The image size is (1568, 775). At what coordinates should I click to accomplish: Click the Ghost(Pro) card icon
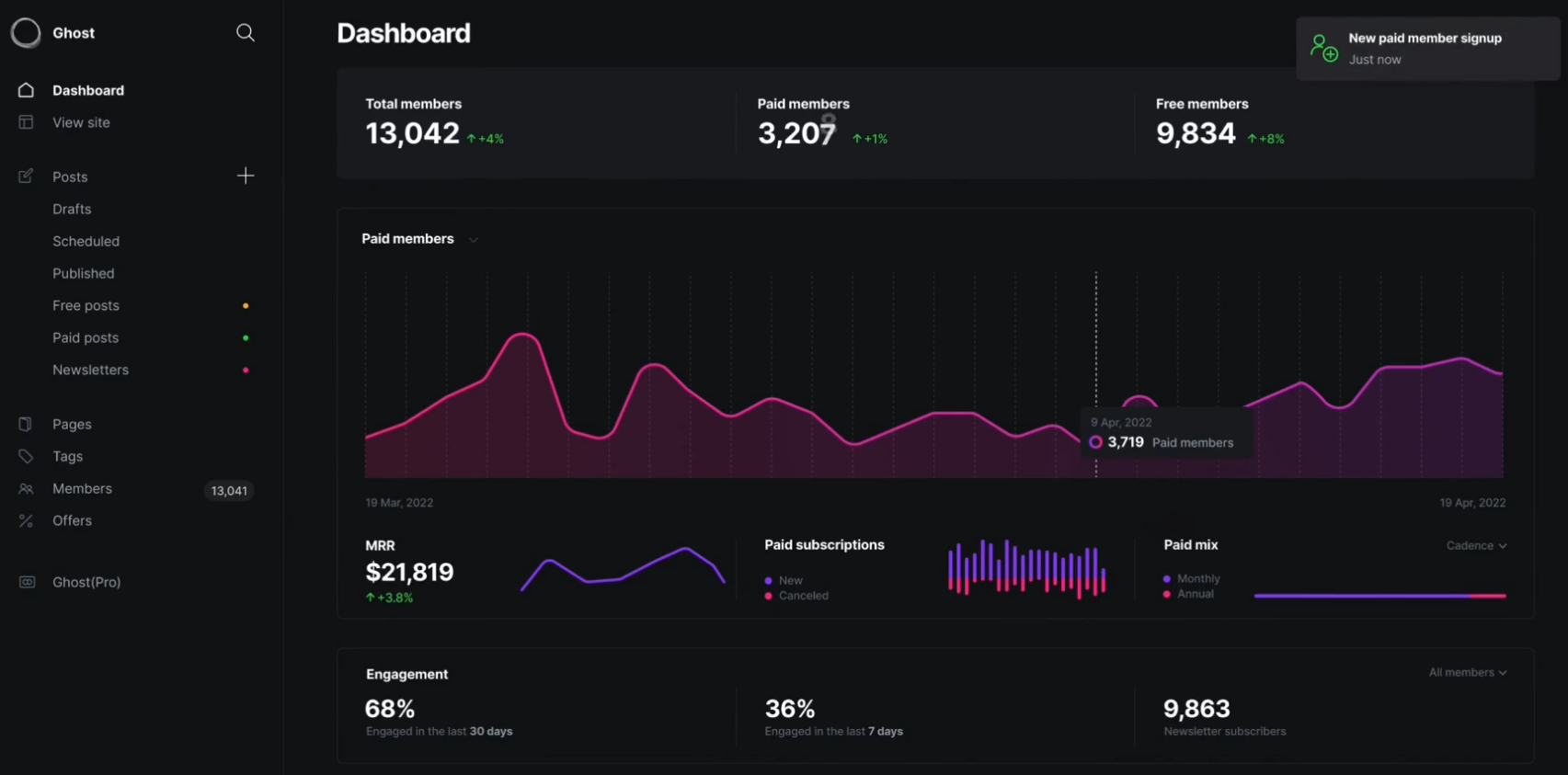27,582
